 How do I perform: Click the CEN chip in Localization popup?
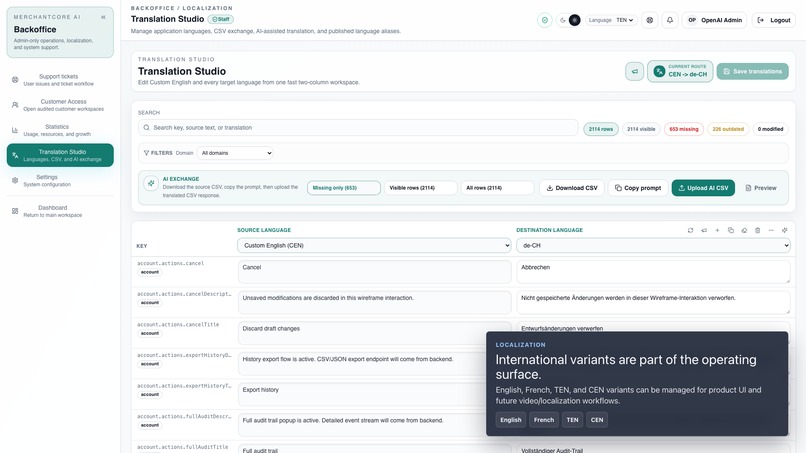coord(597,420)
